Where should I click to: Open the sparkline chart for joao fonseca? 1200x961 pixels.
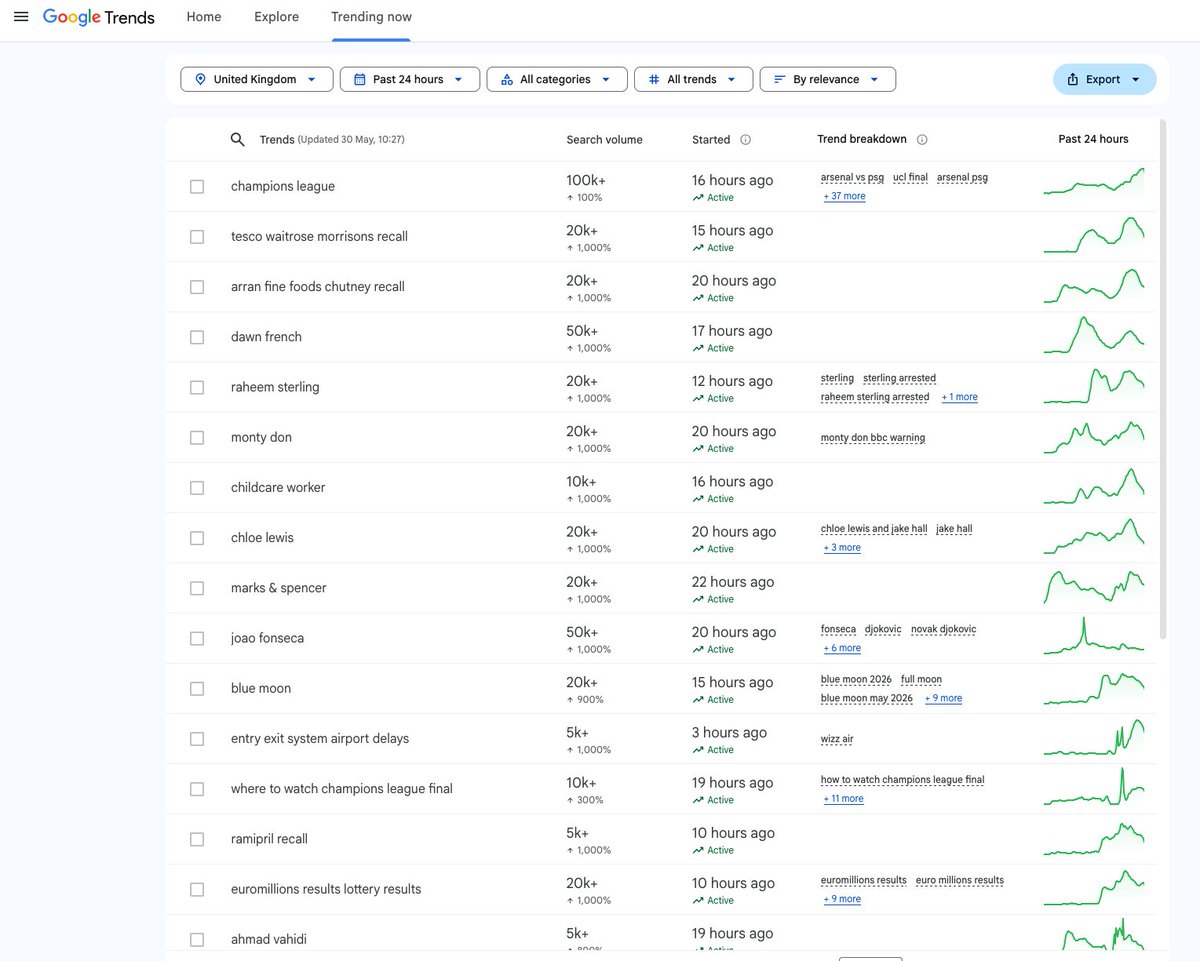click(x=1094, y=637)
